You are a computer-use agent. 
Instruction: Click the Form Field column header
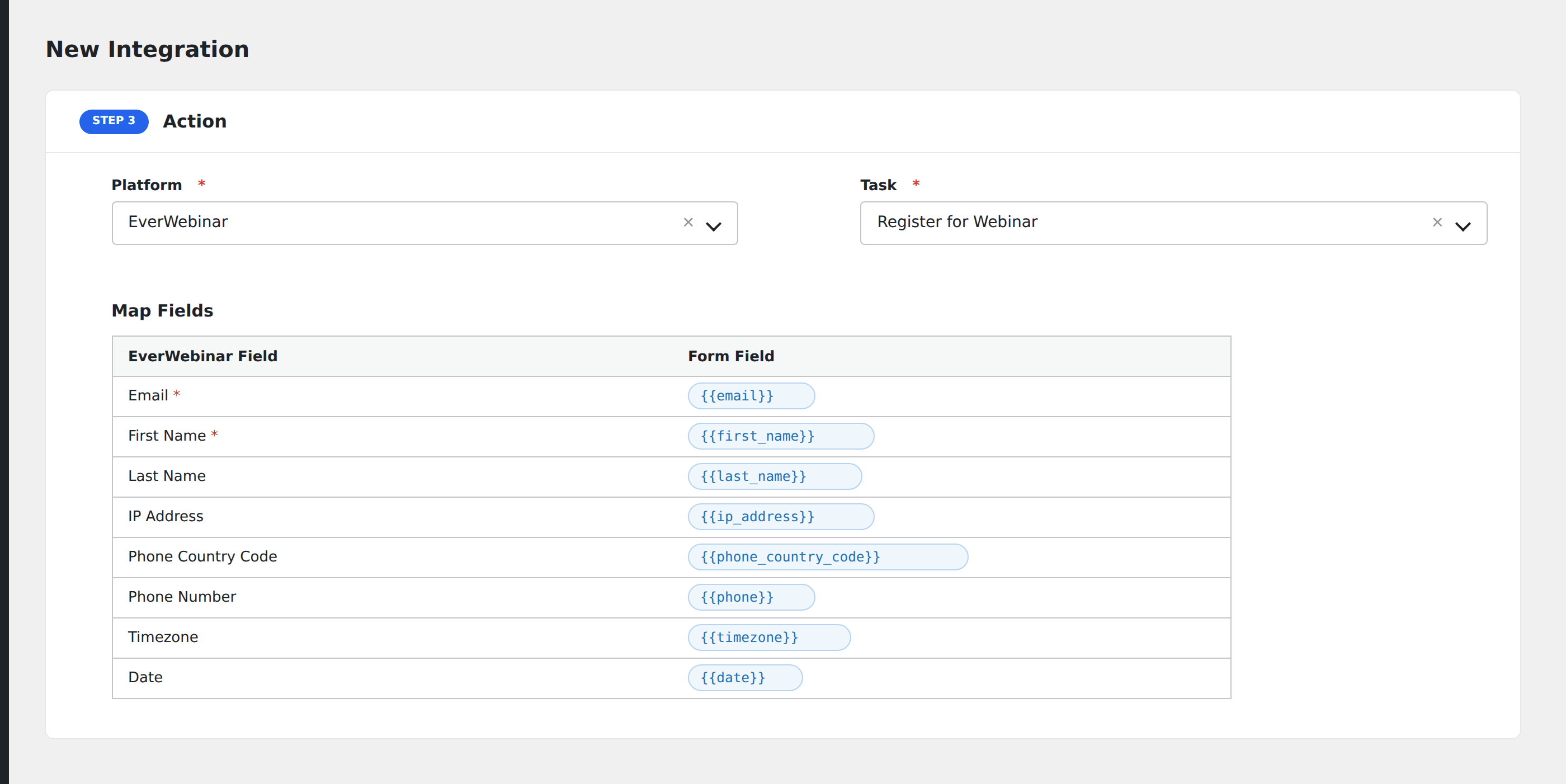click(731, 356)
